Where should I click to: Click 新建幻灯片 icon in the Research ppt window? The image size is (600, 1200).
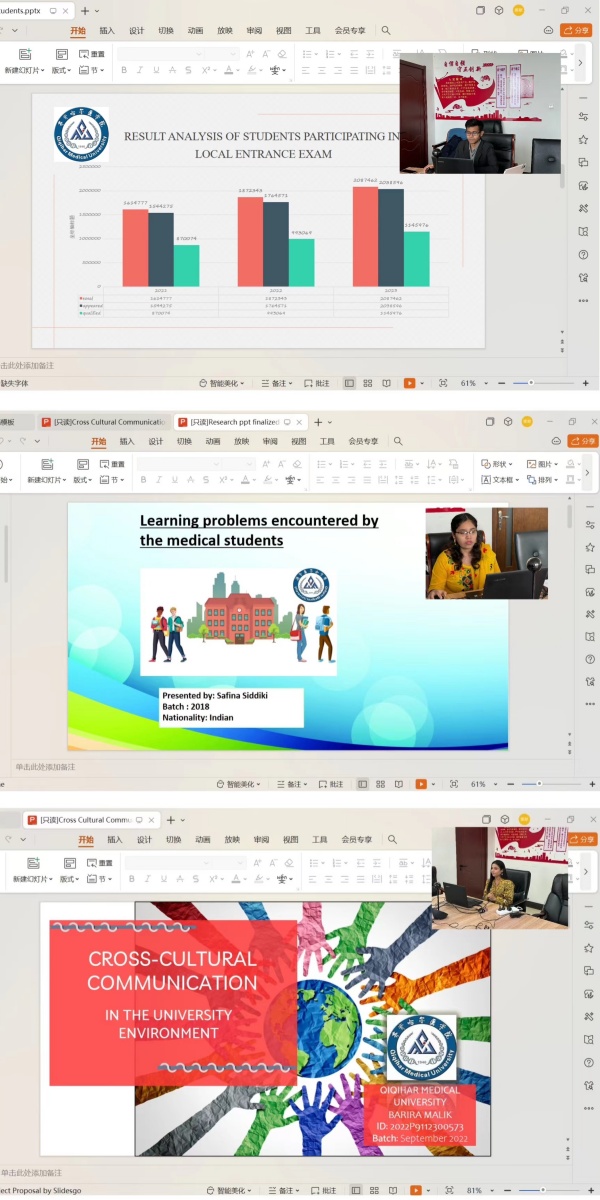pyautogui.click(x=46, y=464)
